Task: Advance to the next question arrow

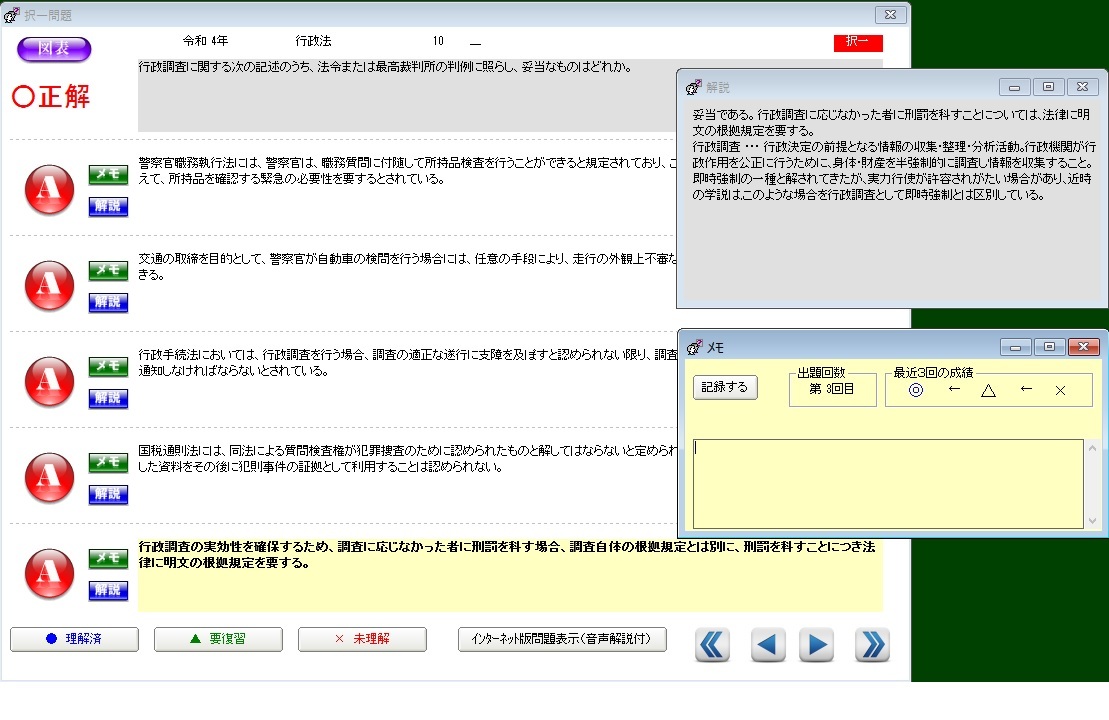Action: [x=816, y=646]
